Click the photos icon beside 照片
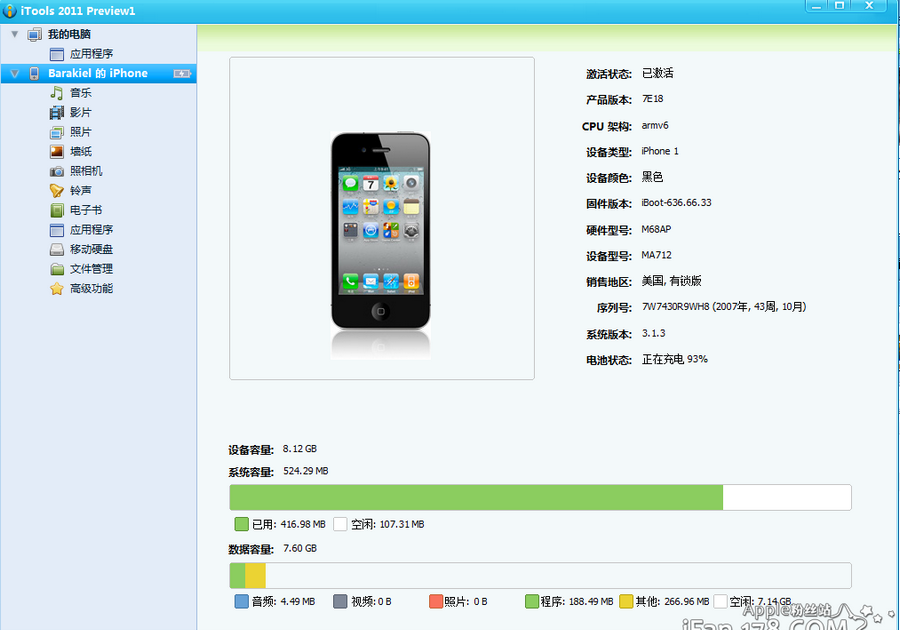The width and height of the screenshot is (900, 630). (56, 133)
